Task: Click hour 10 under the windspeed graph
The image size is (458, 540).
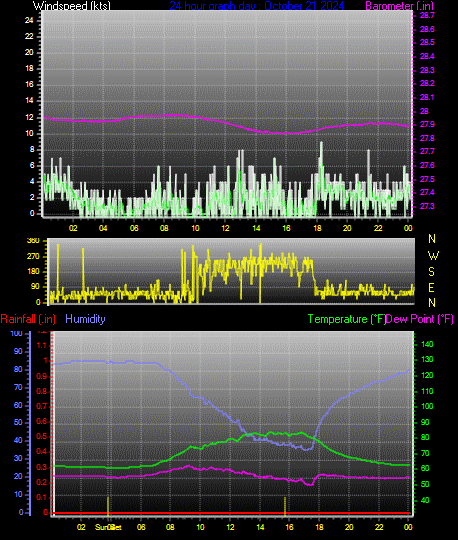Action: click(195, 228)
